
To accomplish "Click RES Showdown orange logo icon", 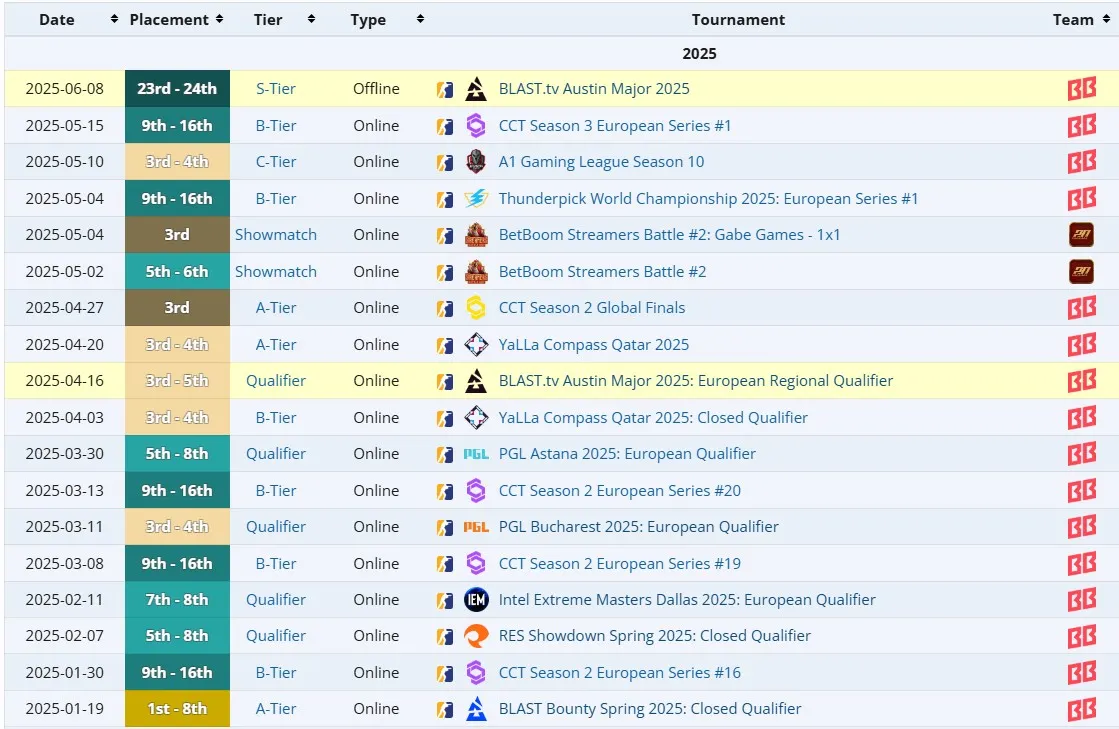I will point(476,636).
